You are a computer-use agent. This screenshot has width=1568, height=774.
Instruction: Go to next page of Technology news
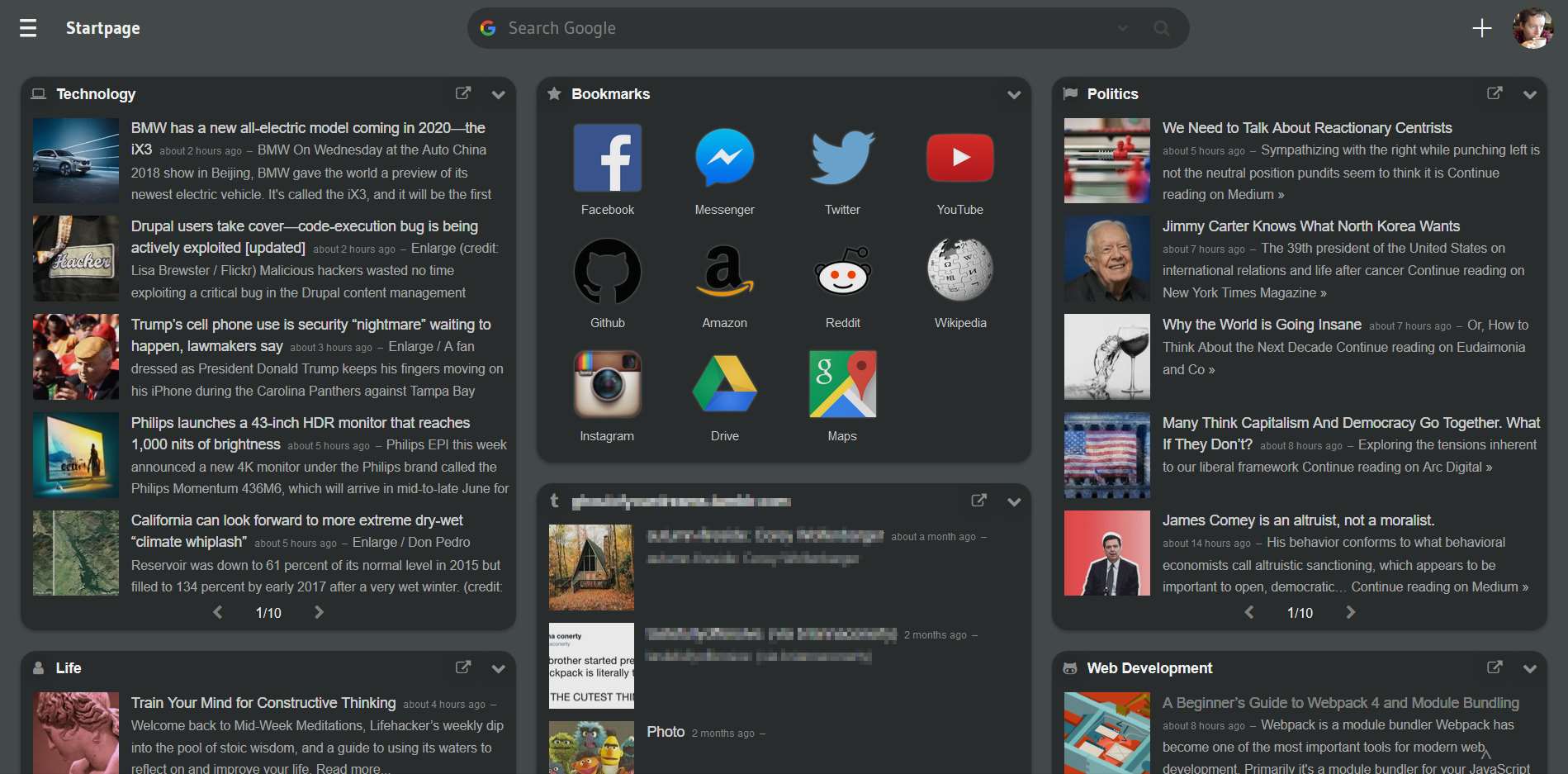coord(319,612)
